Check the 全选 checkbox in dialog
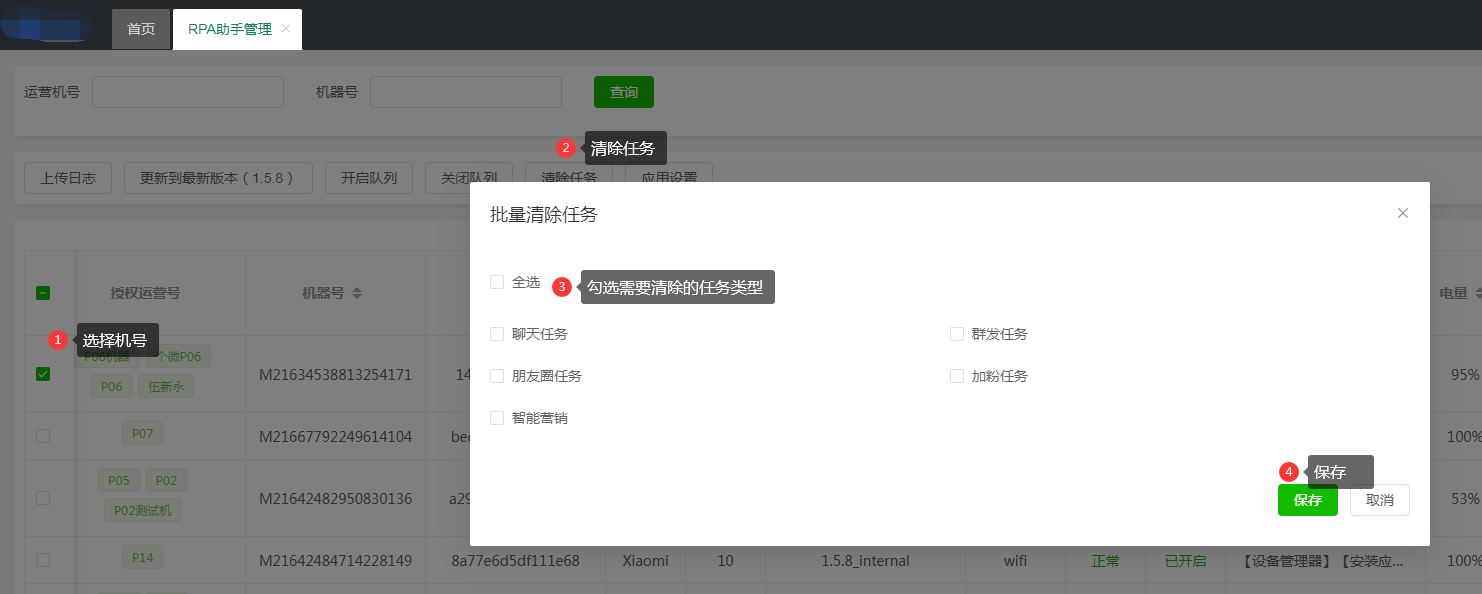 pos(497,283)
